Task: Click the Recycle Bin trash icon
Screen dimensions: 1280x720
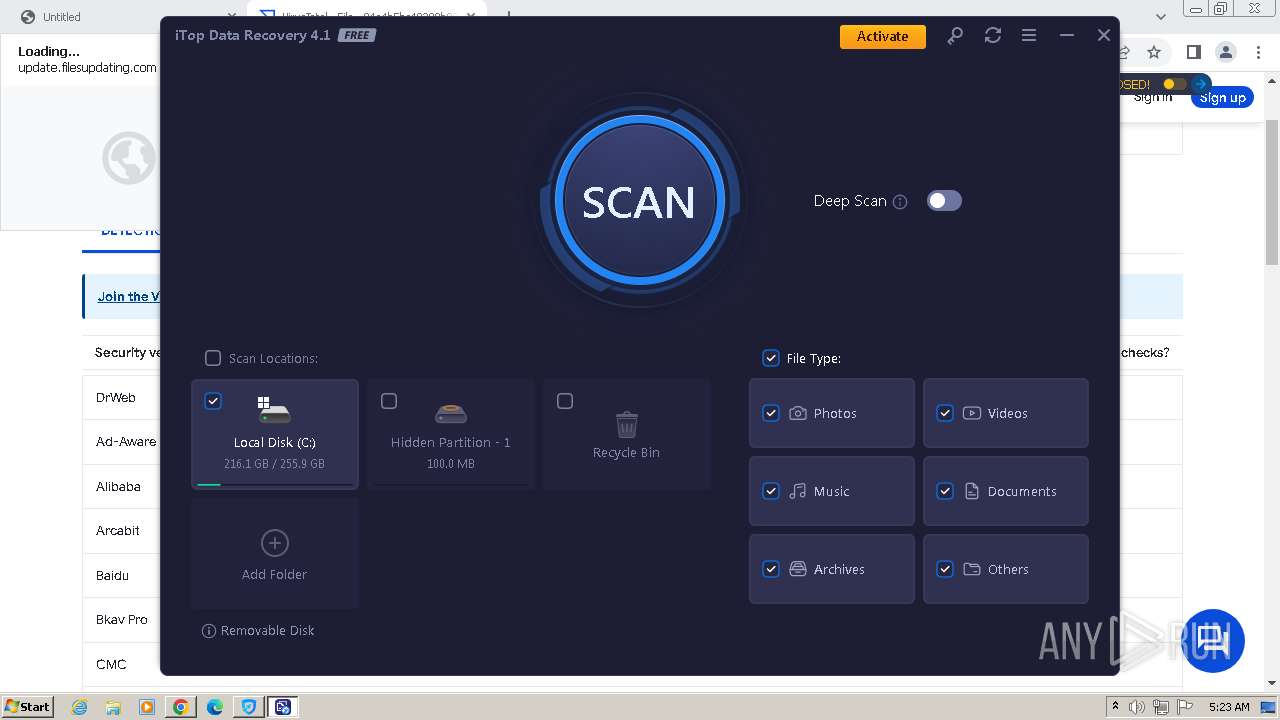Action: pyautogui.click(x=627, y=425)
